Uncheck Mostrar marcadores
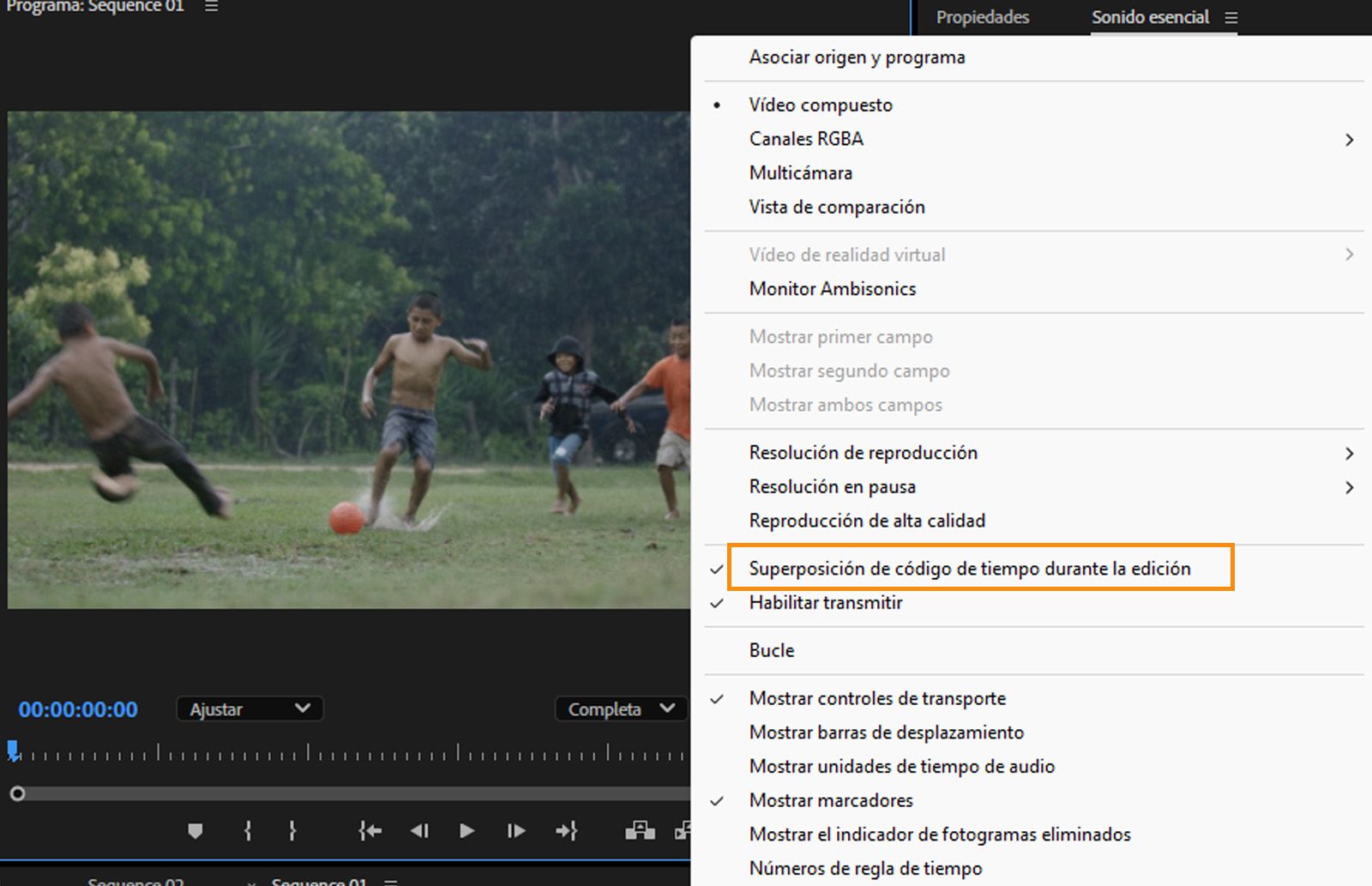The image size is (1372, 886). 831,800
